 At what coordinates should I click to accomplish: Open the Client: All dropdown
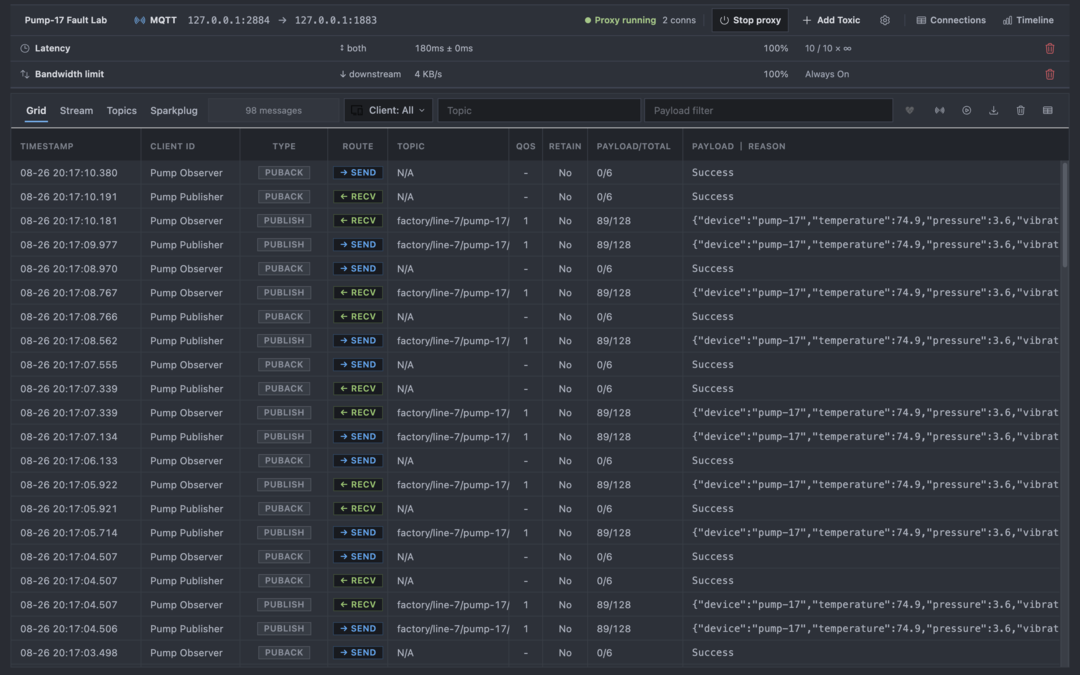point(388,110)
